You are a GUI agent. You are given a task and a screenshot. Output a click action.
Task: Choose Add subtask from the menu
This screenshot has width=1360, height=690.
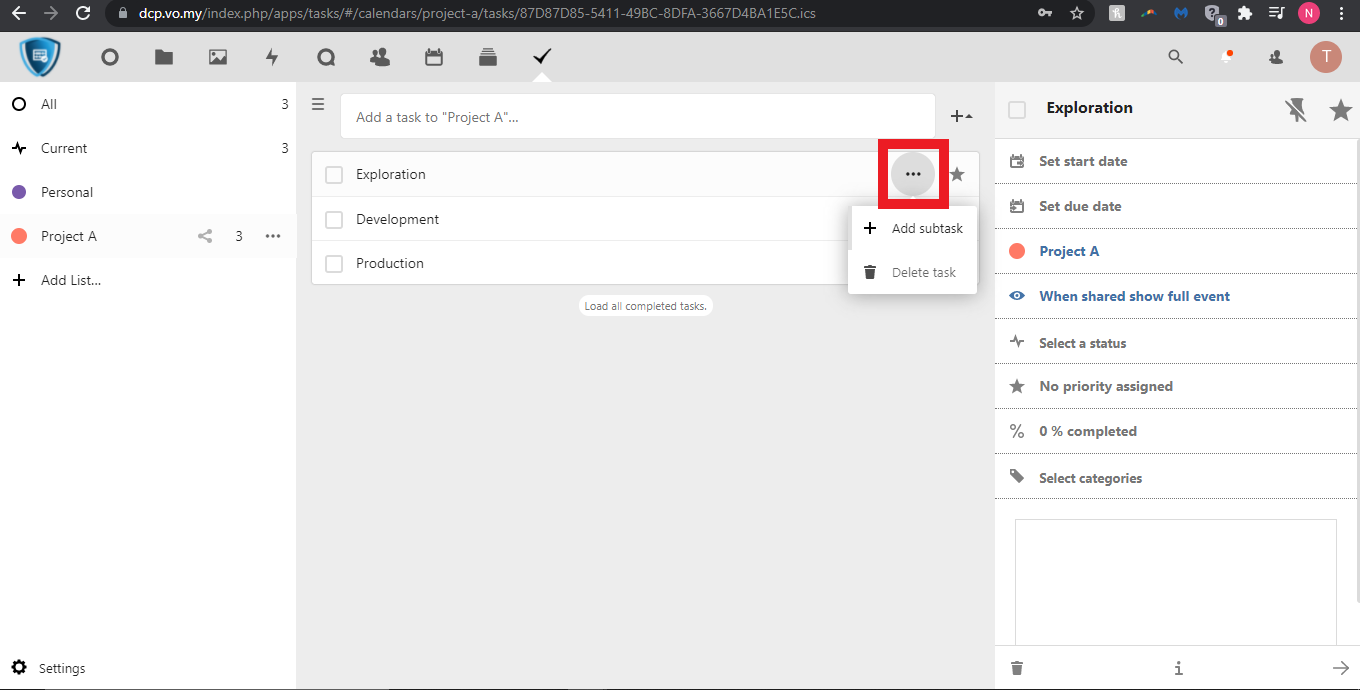(x=926, y=228)
